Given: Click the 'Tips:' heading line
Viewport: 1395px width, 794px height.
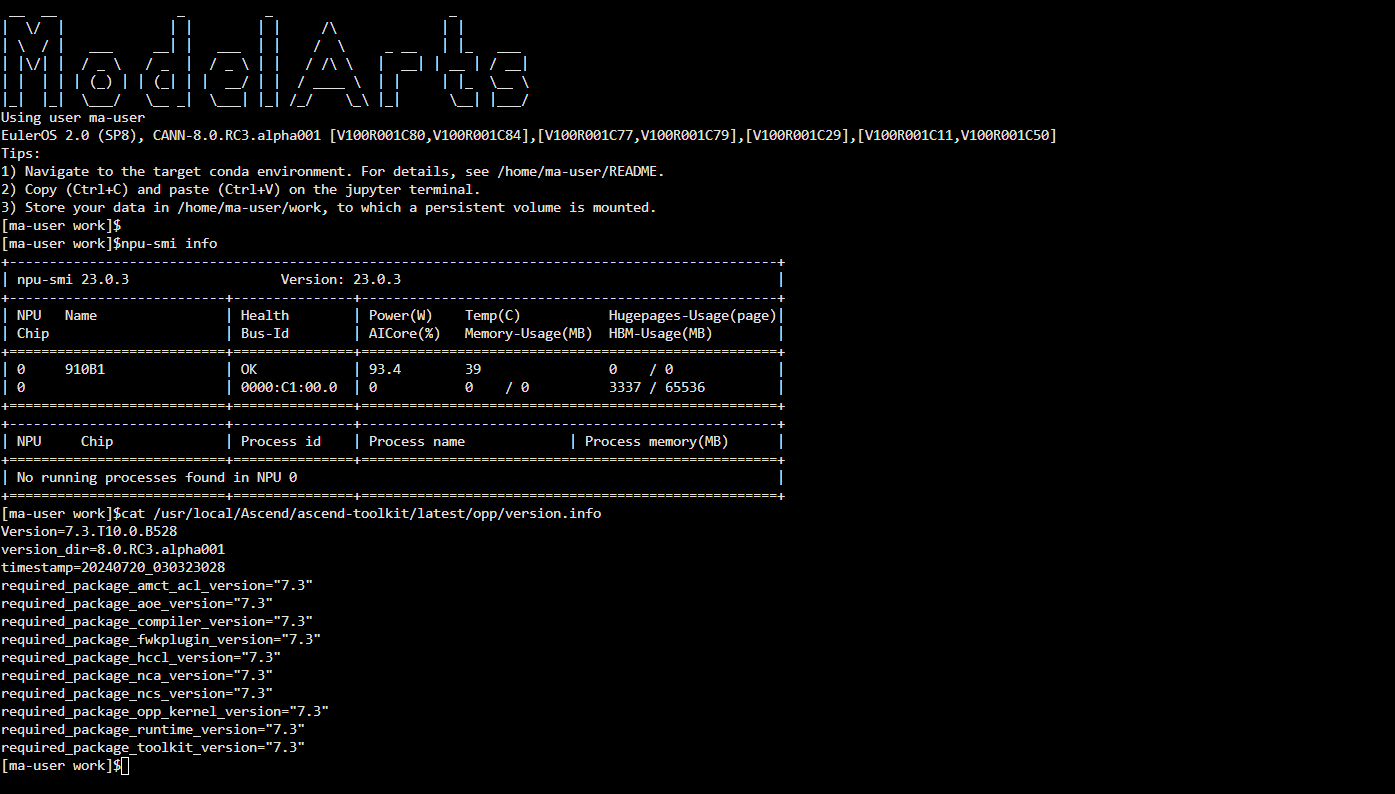Looking at the screenshot, I should [21, 153].
